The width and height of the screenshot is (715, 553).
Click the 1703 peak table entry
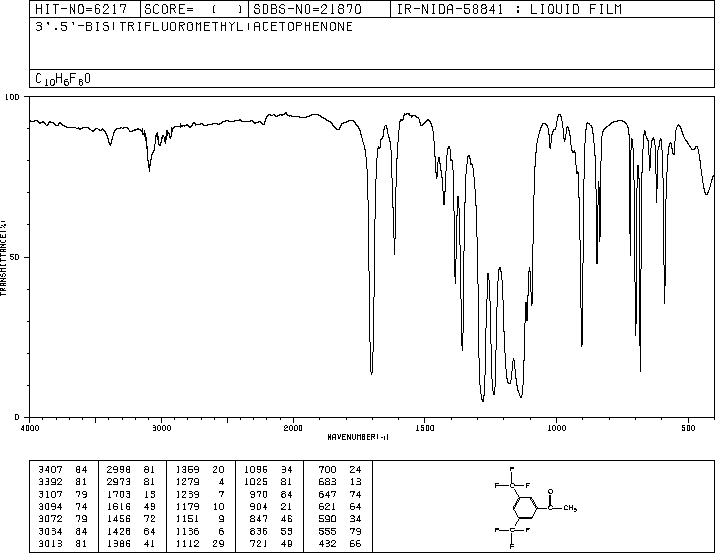click(x=131, y=495)
